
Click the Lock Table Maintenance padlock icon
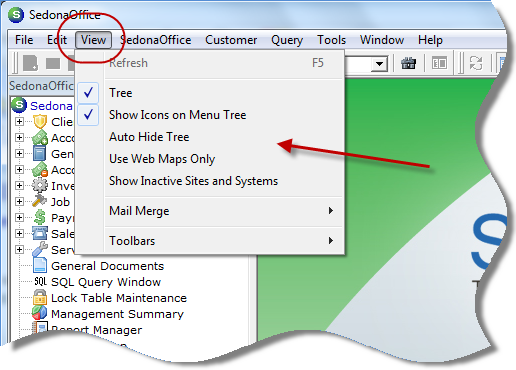[x=40, y=297]
